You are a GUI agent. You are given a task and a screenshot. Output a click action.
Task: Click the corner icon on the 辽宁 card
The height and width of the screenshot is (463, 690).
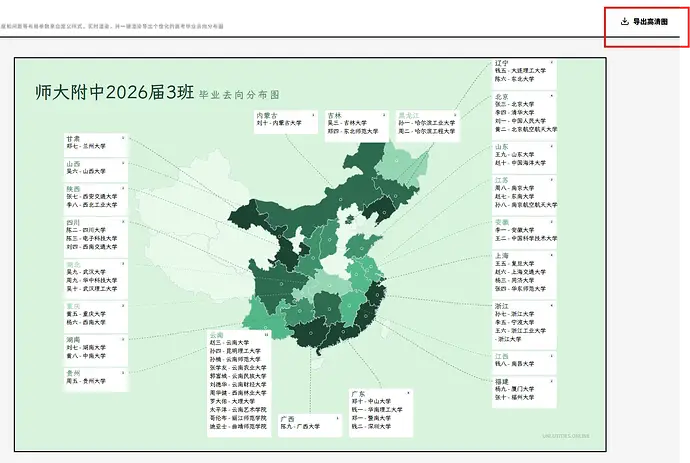(x=551, y=62)
